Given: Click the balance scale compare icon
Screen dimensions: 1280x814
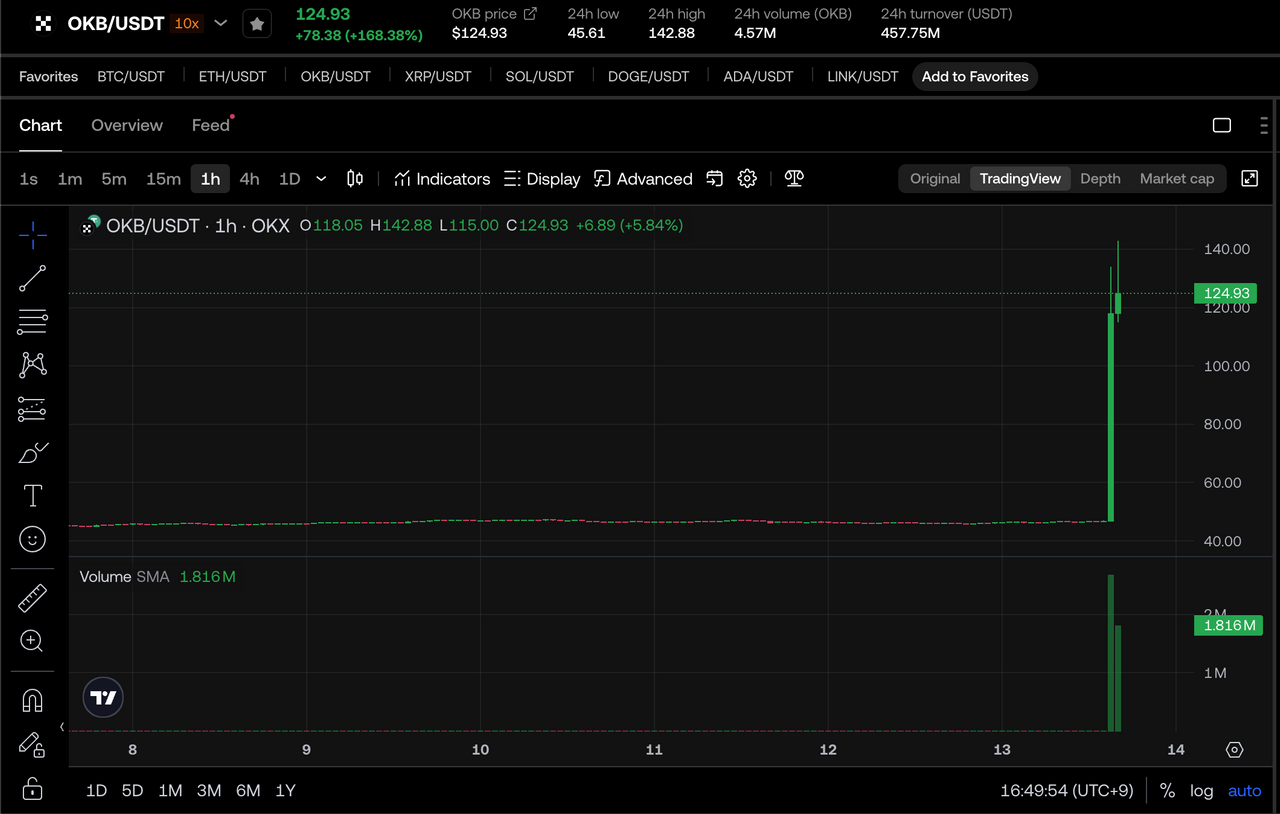Looking at the screenshot, I should point(795,178).
